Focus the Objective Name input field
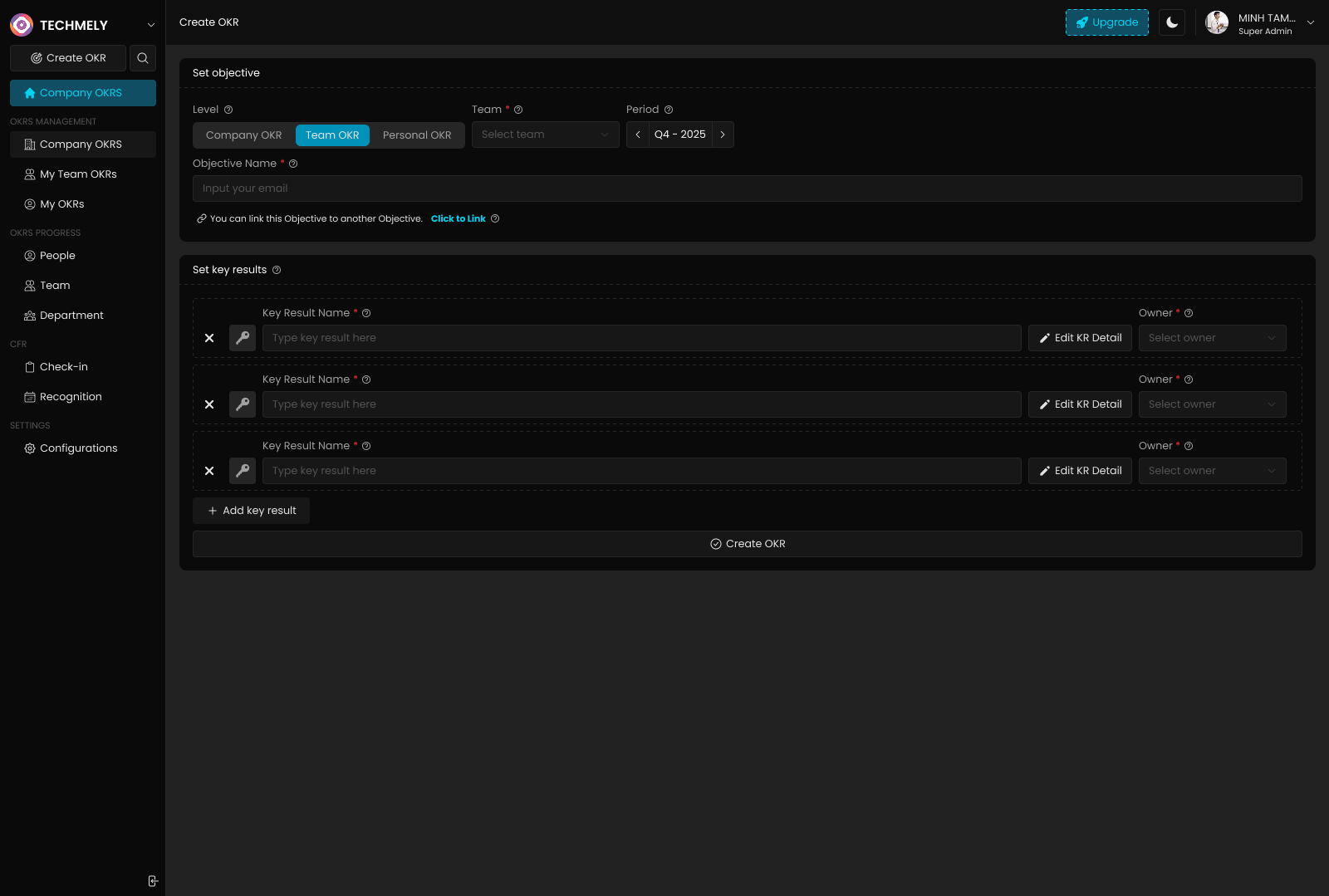Screen dimensions: 1329x896 (748, 189)
